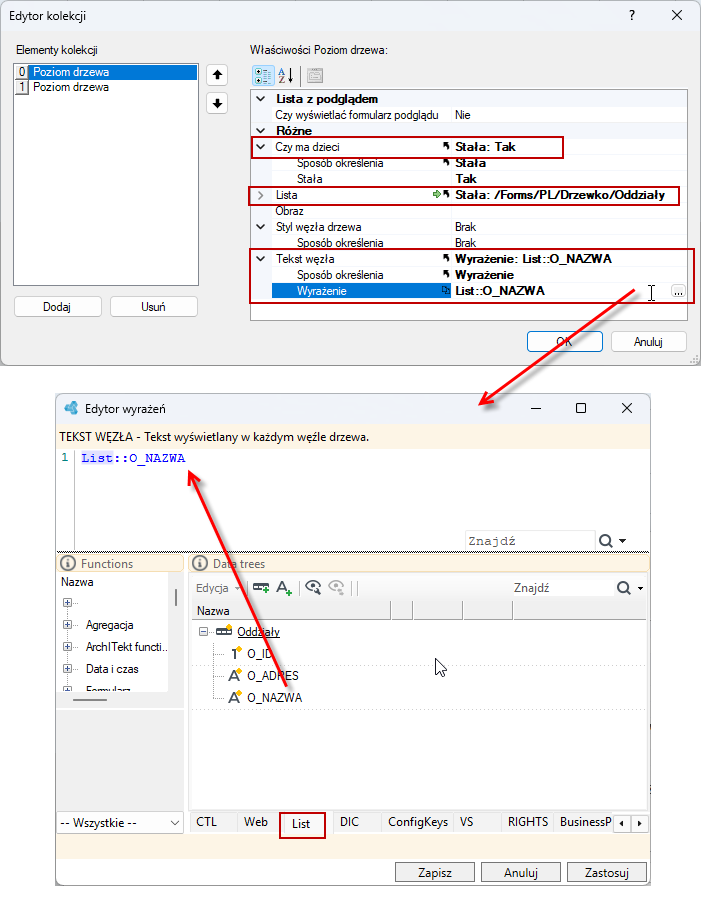Confirm collection editor with OK

(565, 341)
